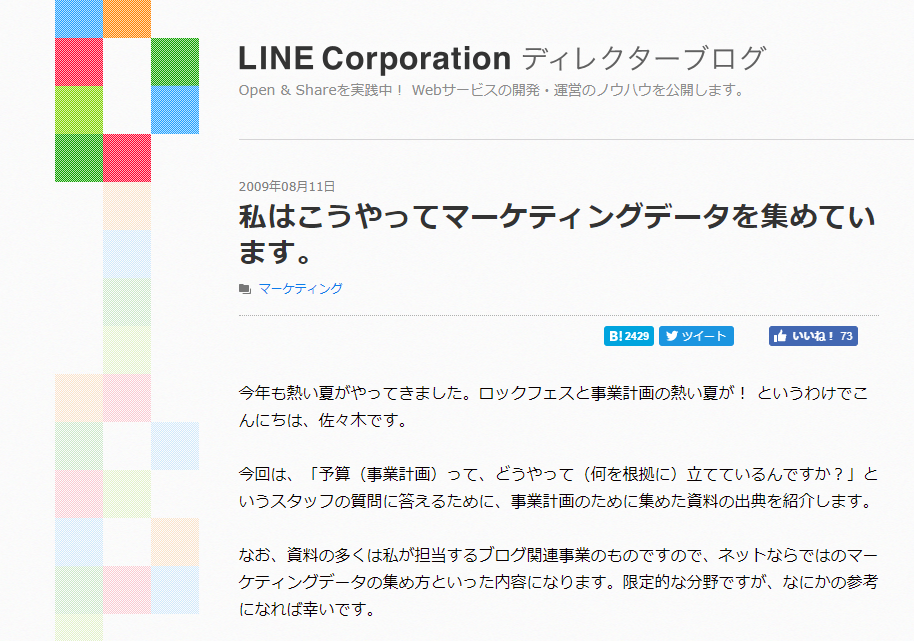Click first paragraph starting 今年も熱い夏が
914x641 pixels.
click(553, 407)
